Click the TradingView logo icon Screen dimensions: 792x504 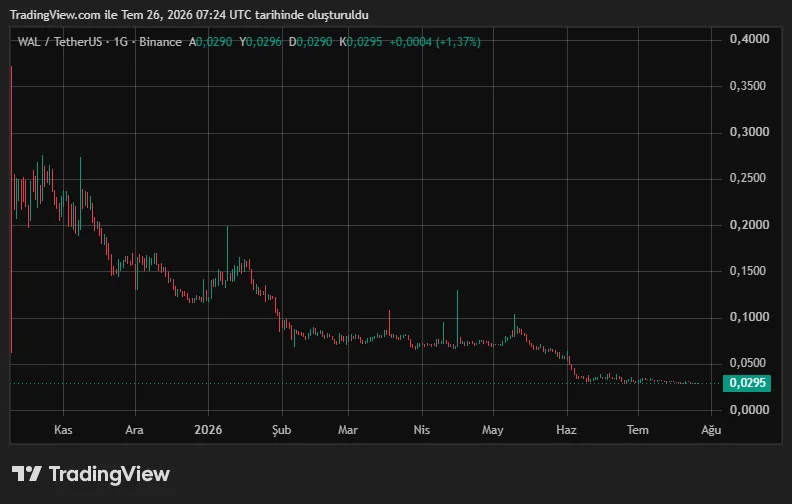26,474
